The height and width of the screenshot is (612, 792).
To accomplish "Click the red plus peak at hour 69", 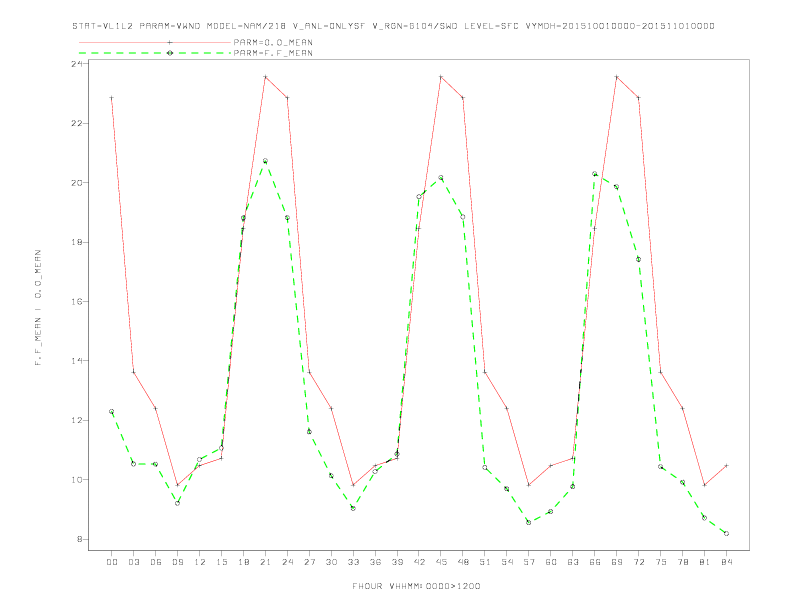I will (x=617, y=77).
